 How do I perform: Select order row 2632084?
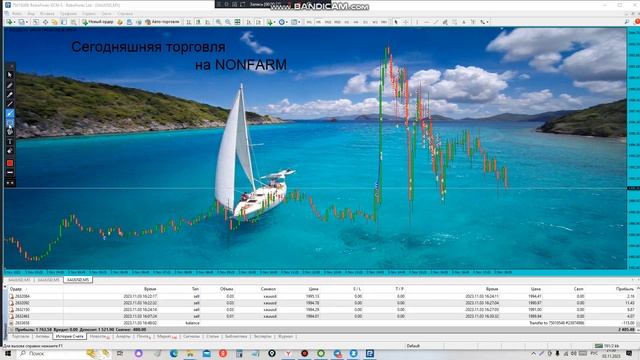tap(322, 296)
